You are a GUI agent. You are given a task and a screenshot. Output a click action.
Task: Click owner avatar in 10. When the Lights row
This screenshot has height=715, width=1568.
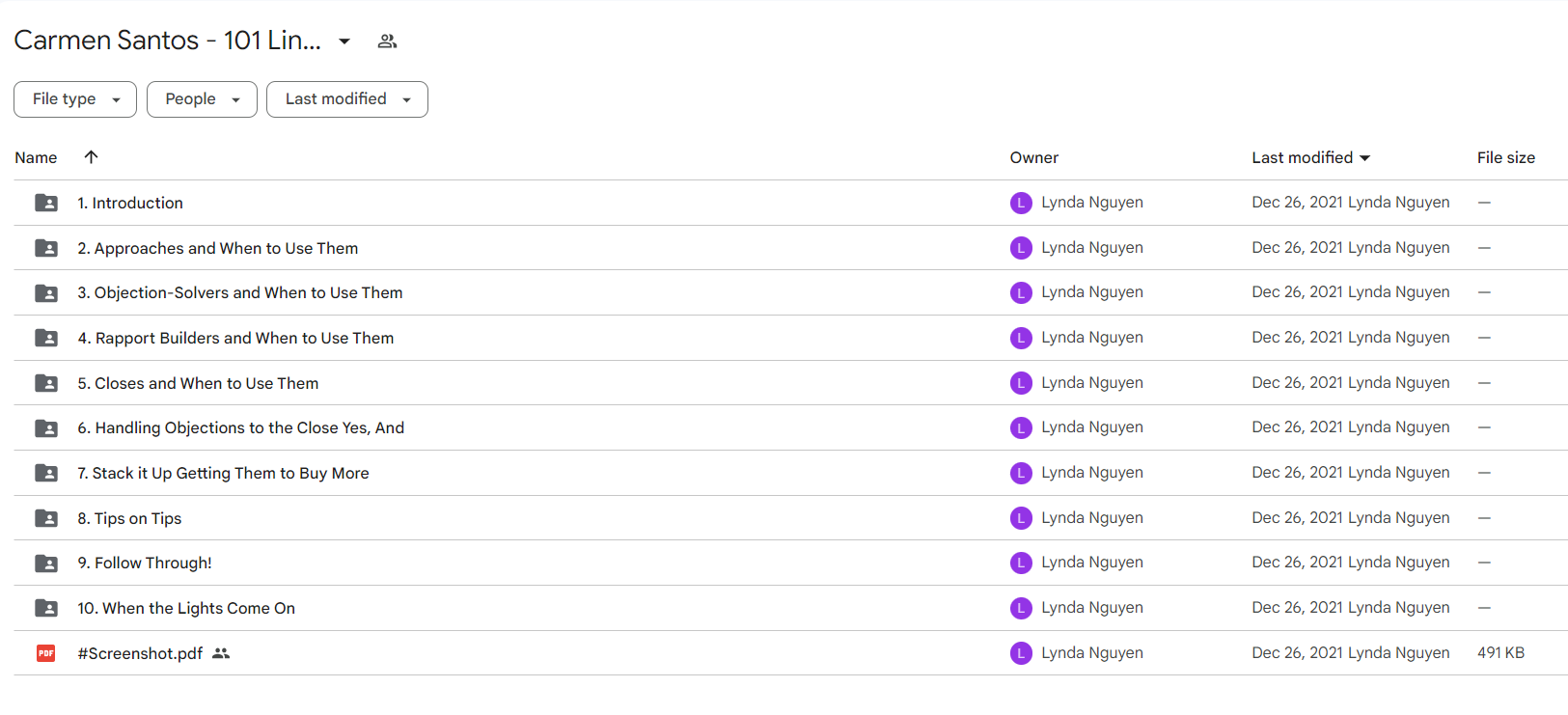[1021, 608]
